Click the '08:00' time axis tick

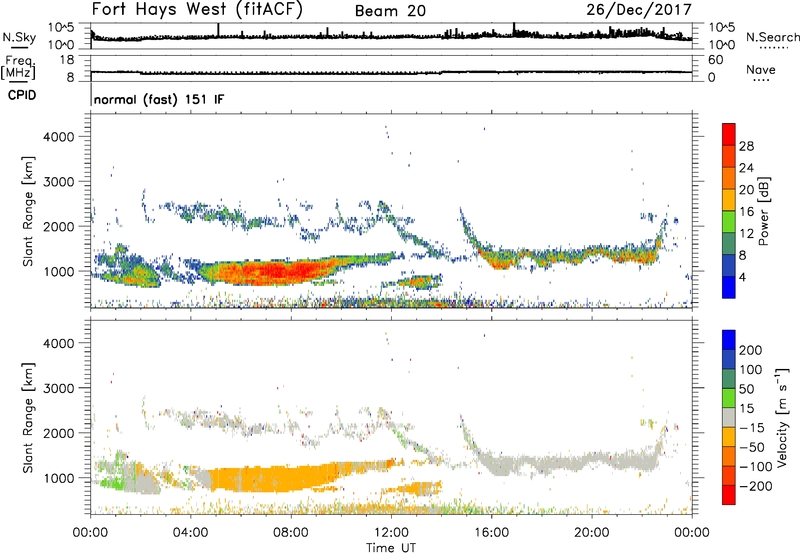291,533
